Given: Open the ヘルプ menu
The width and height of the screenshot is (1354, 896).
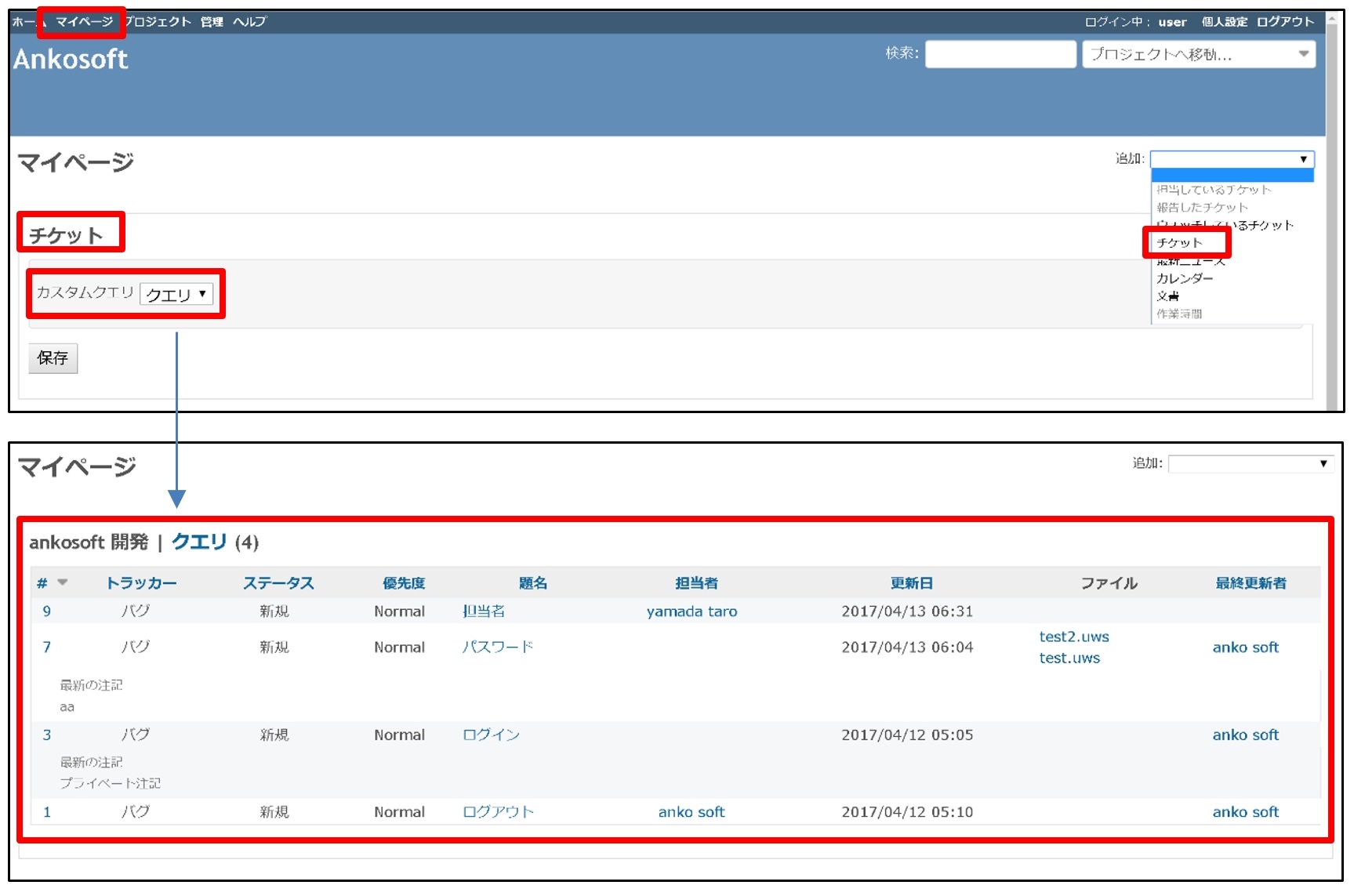Looking at the screenshot, I should pyautogui.click(x=249, y=22).
